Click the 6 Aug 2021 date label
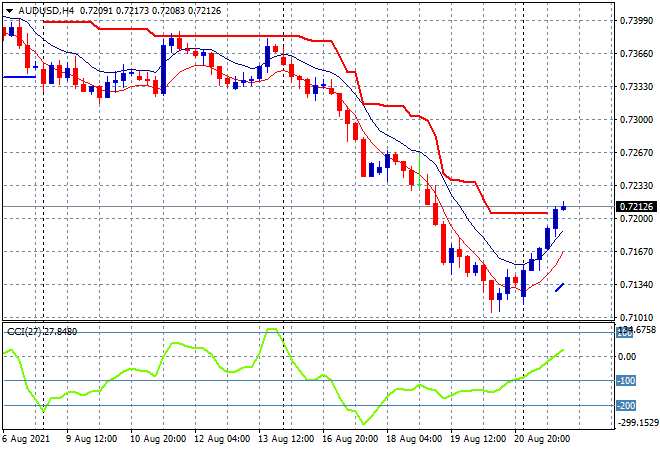This screenshot has width=660, height=450. (26, 439)
